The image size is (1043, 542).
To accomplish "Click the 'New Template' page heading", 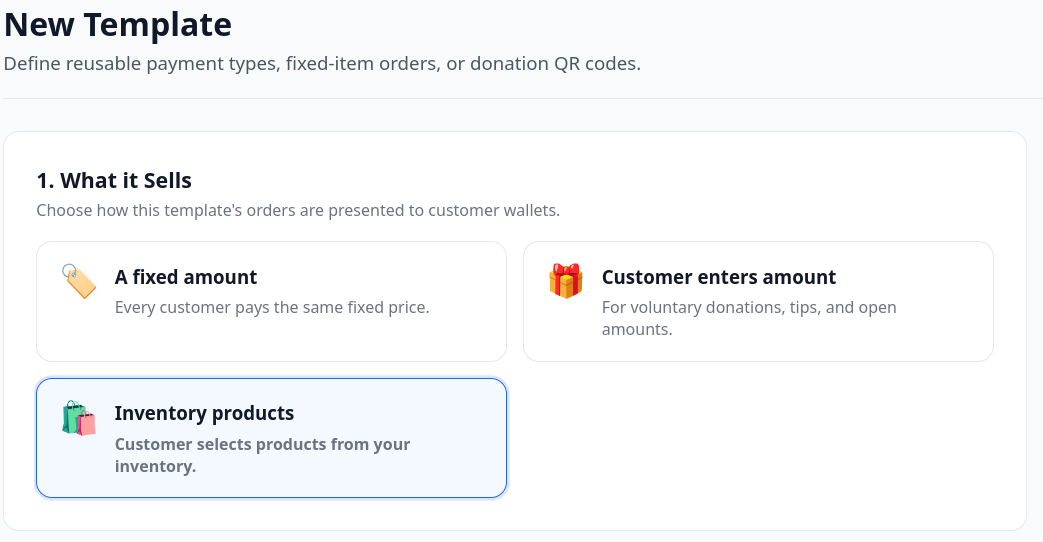I will (118, 25).
